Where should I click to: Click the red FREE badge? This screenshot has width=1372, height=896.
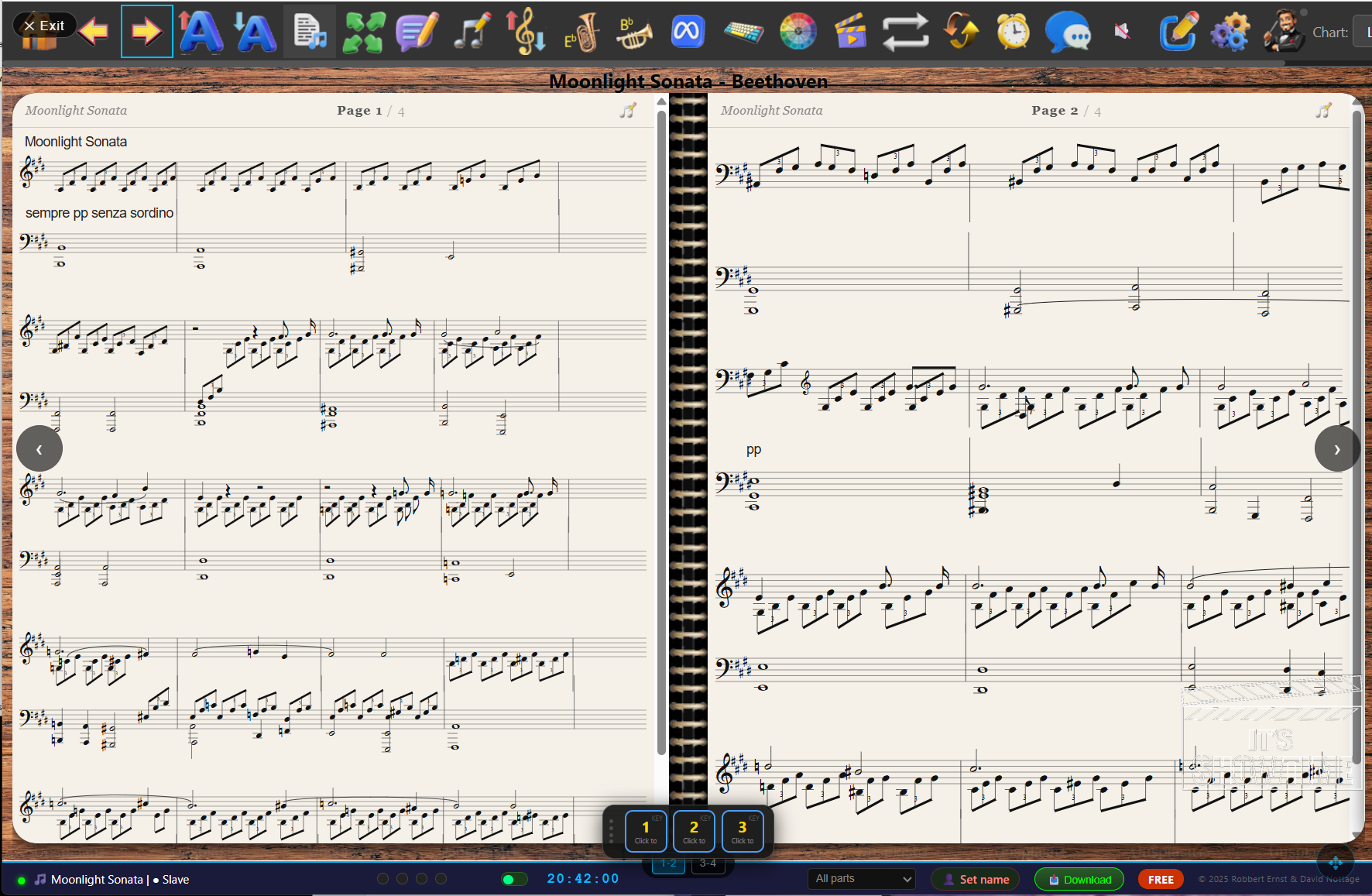click(x=1161, y=879)
